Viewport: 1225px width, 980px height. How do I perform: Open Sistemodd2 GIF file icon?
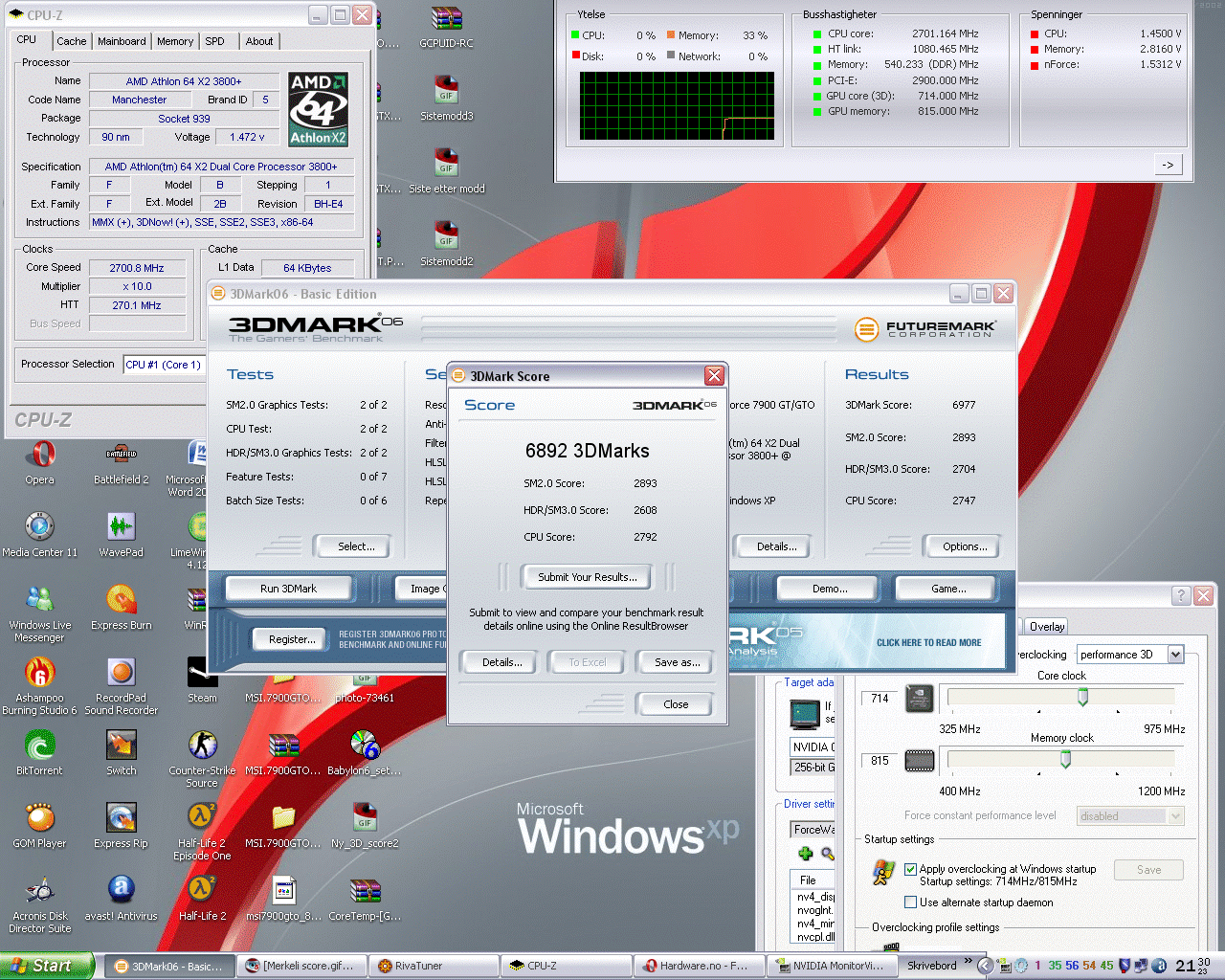tap(446, 244)
